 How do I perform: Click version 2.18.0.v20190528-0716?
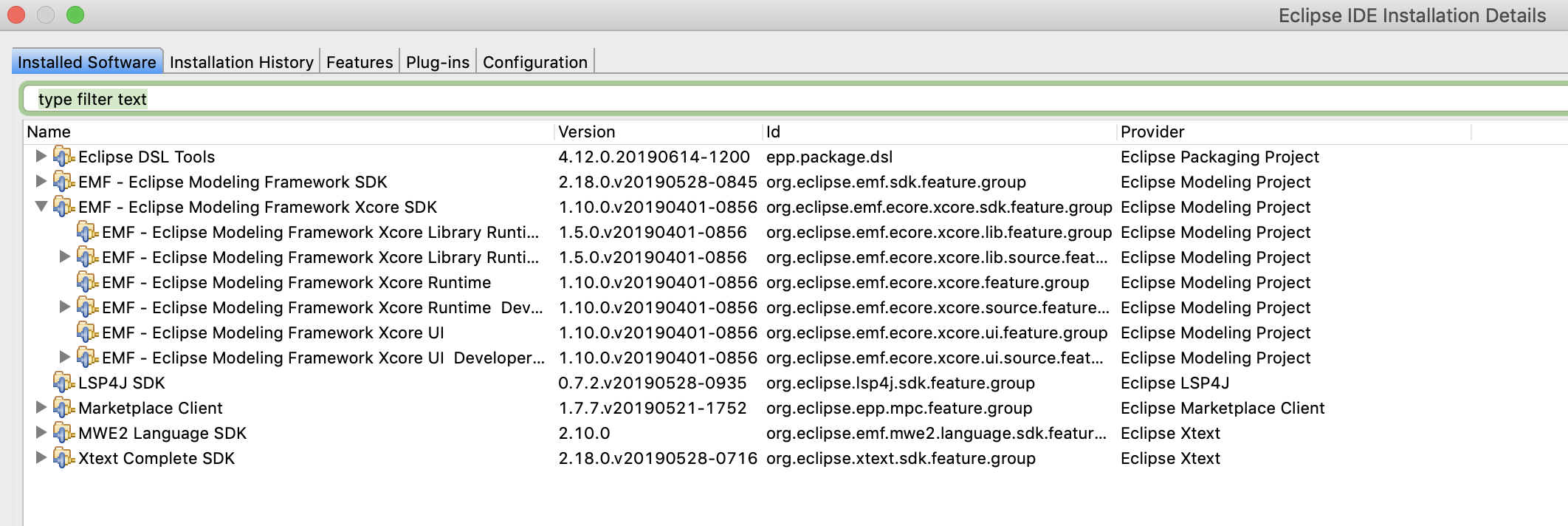tap(658, 458)
